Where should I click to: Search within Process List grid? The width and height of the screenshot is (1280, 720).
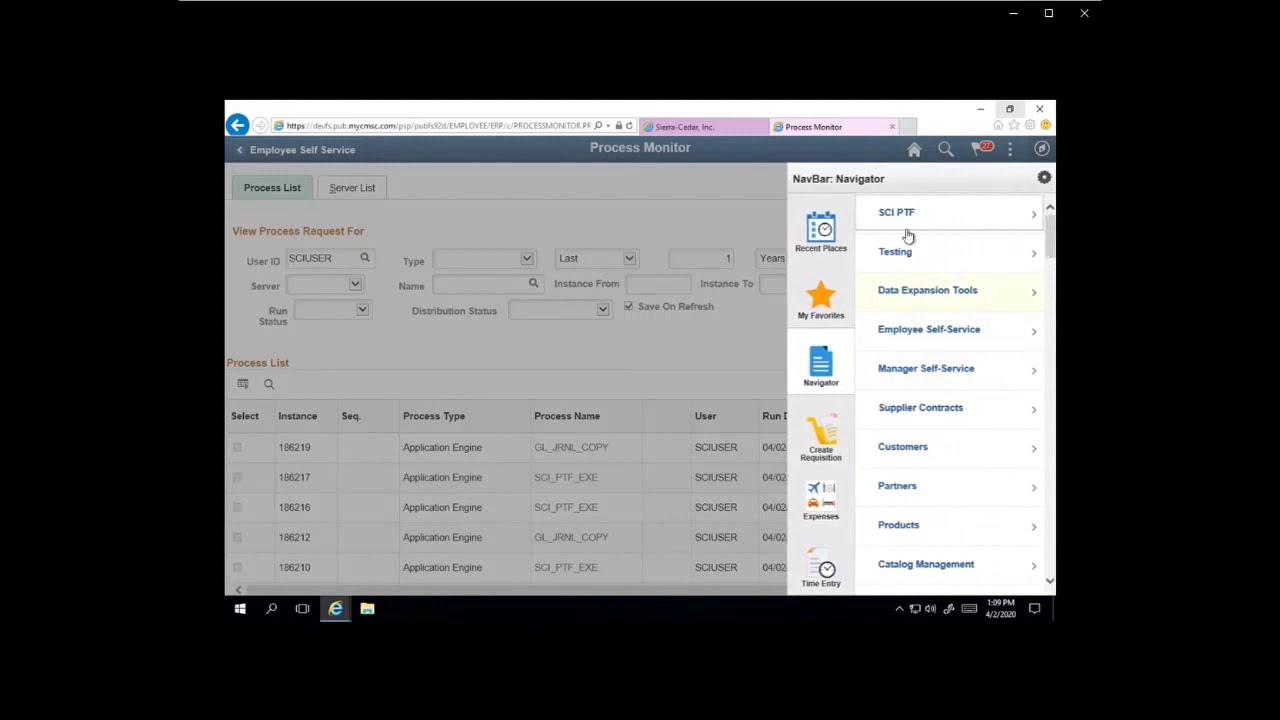click(269, 384)
